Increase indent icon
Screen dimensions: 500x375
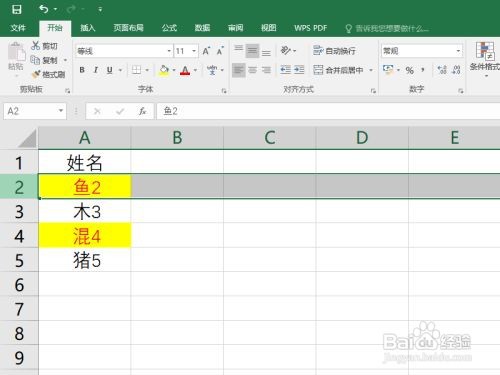299,70
